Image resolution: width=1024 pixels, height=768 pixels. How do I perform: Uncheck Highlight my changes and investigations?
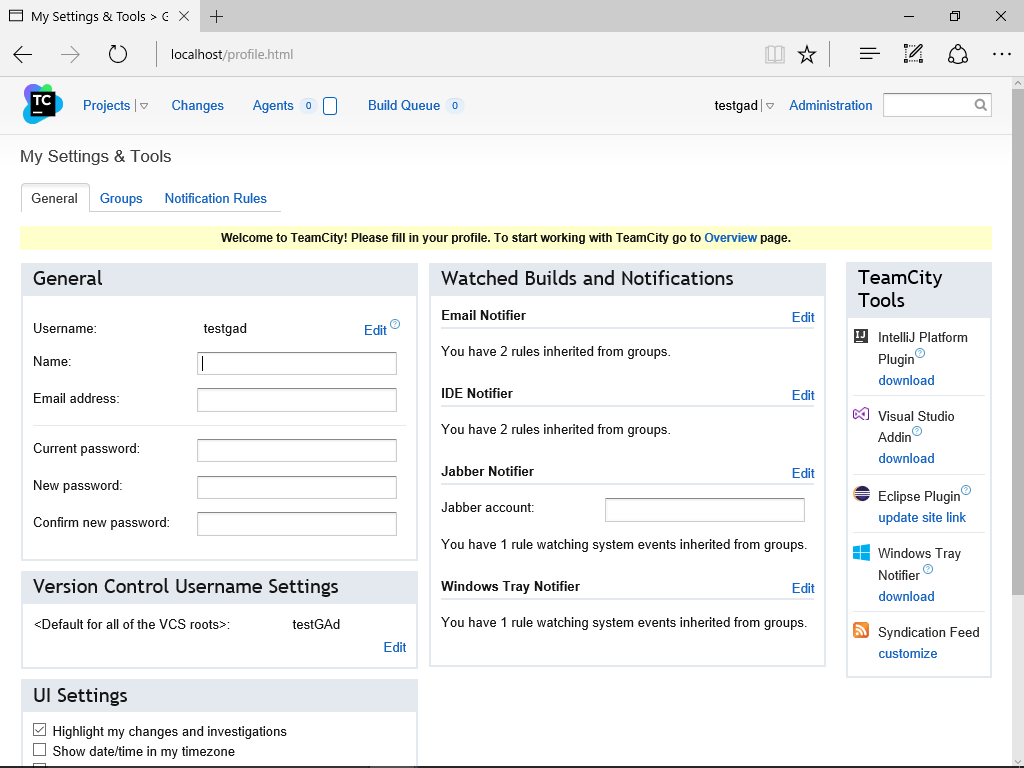coord(40,730)
